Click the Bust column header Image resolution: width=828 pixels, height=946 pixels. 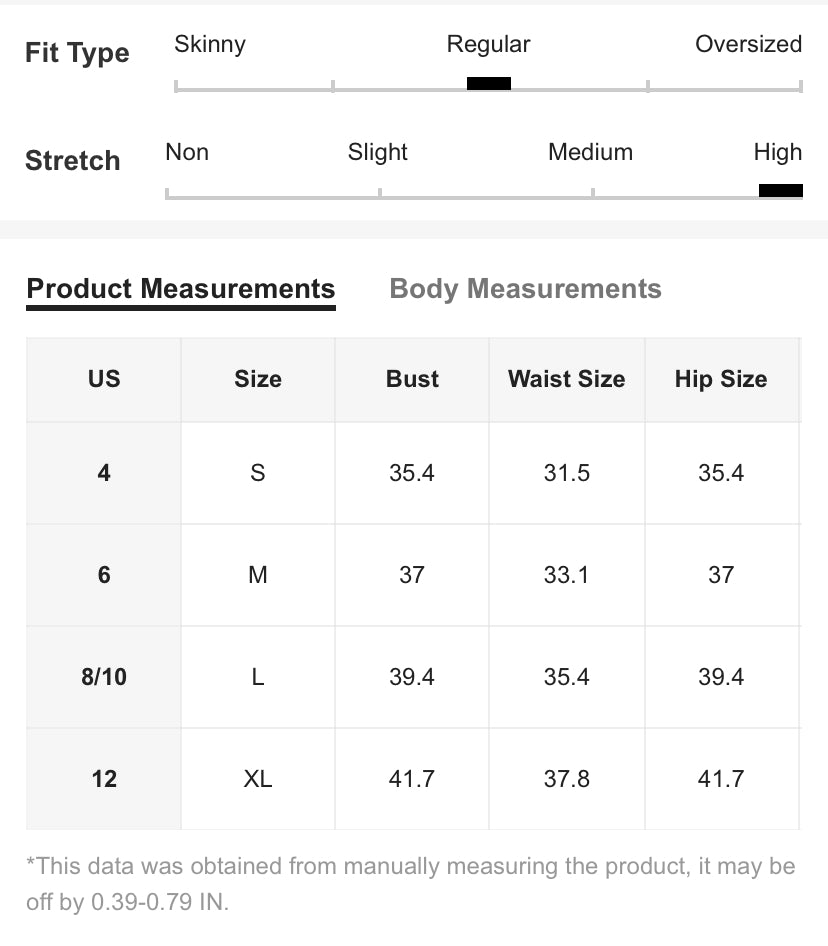tap(412, 379)
